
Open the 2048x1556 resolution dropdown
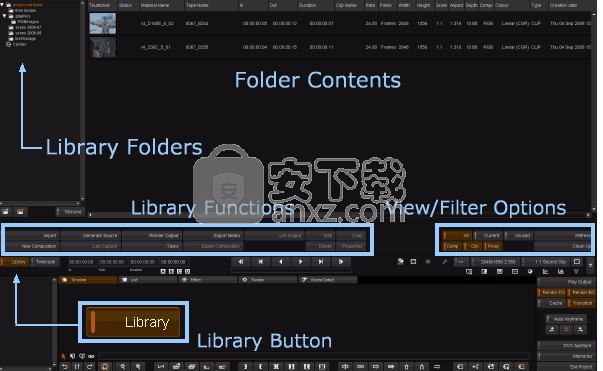coord(496,262)
